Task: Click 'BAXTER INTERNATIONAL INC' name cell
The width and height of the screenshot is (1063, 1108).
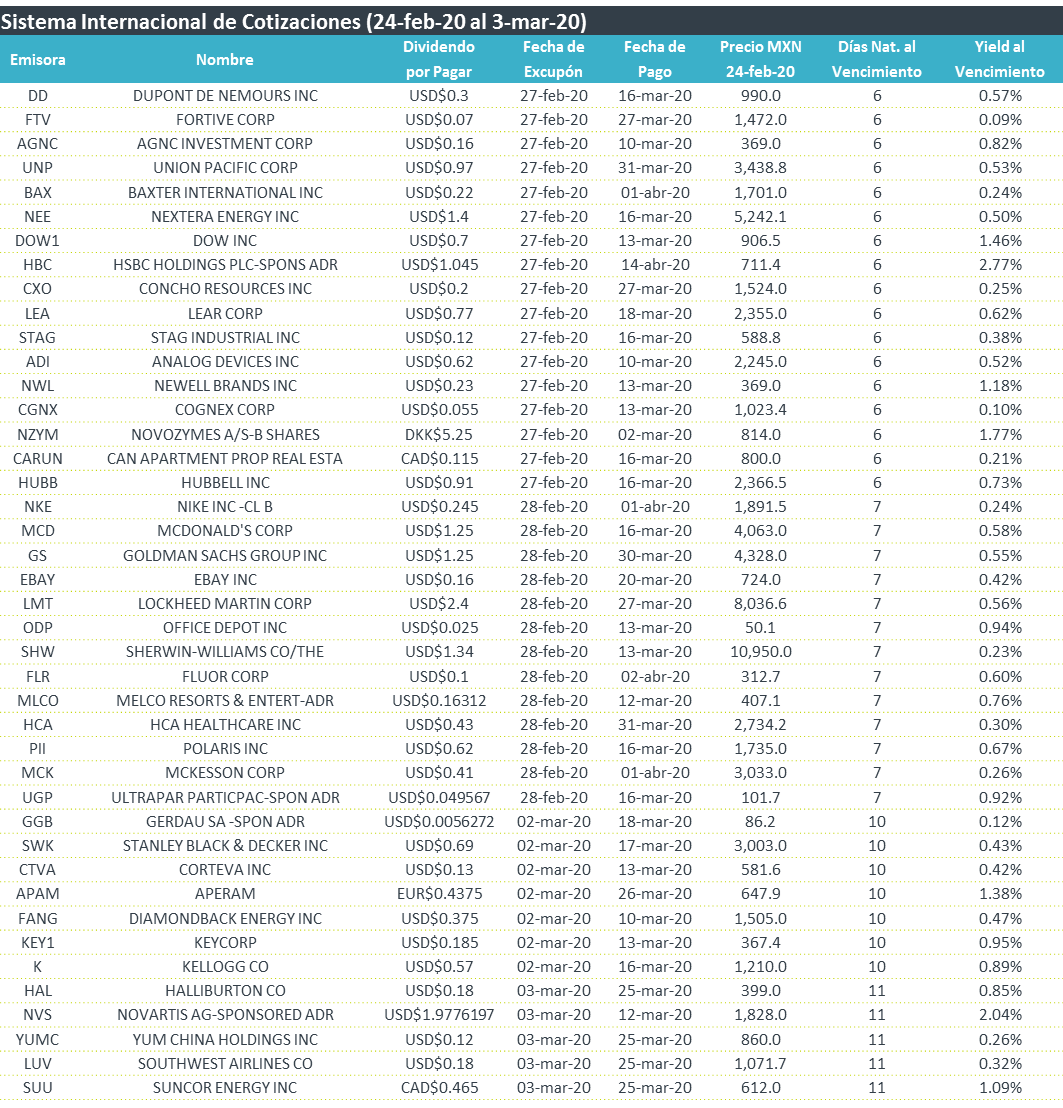Action: (225, 192)
